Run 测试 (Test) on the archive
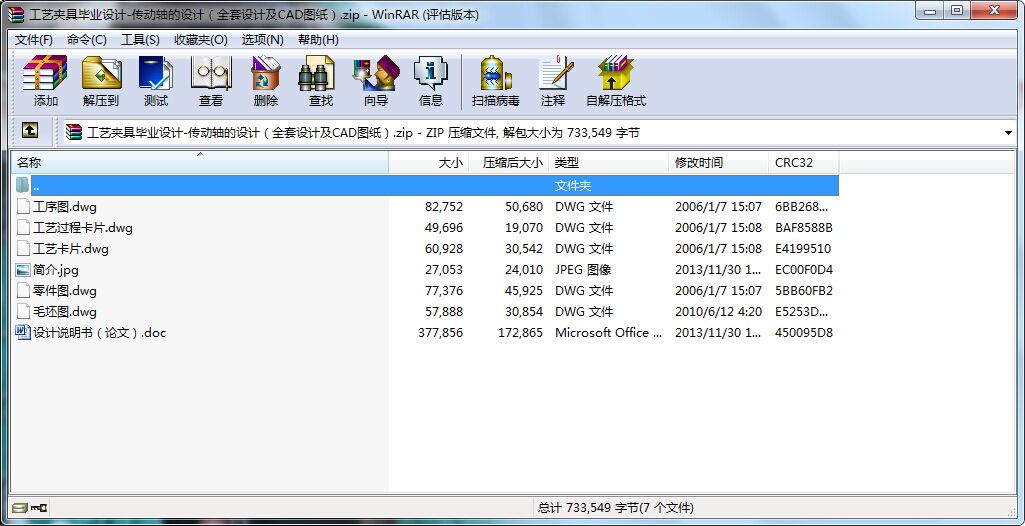Screen dimensions: 1025x526 (x=156, y=73)
